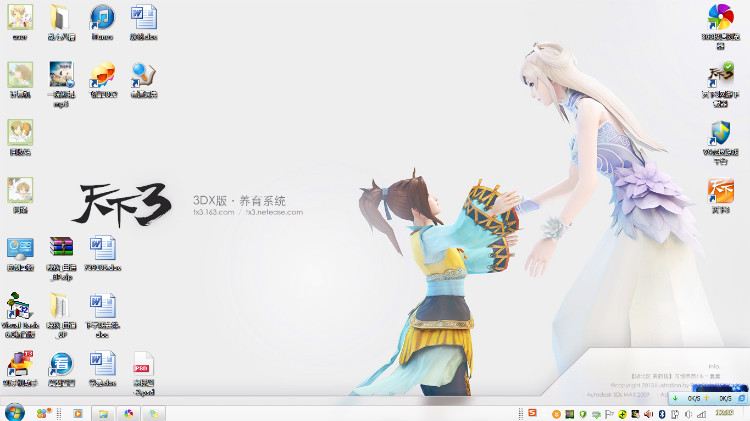Viewport: 750px width, 421px height.
Task: Open the folder beside the iTunes shortcut
Action: click(61, 22)
